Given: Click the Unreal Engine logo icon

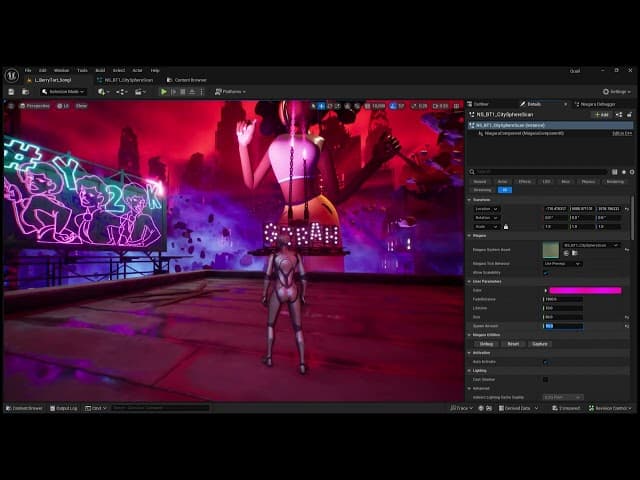Looking at the screenshot, I should click(x=12, y=75).
